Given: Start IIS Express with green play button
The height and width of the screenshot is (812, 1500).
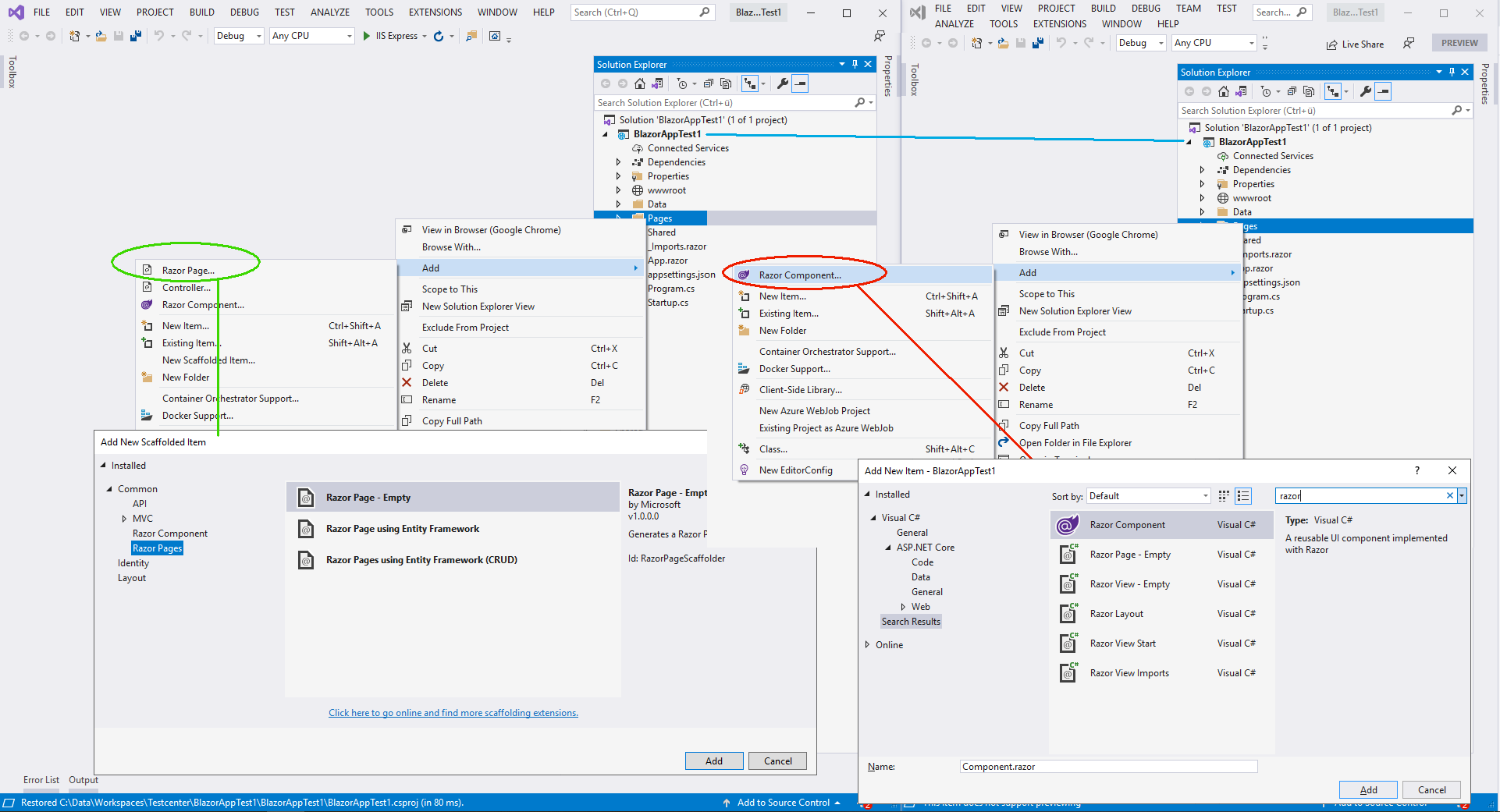Looking at the screenshot, I should click(x=367, y=36).
